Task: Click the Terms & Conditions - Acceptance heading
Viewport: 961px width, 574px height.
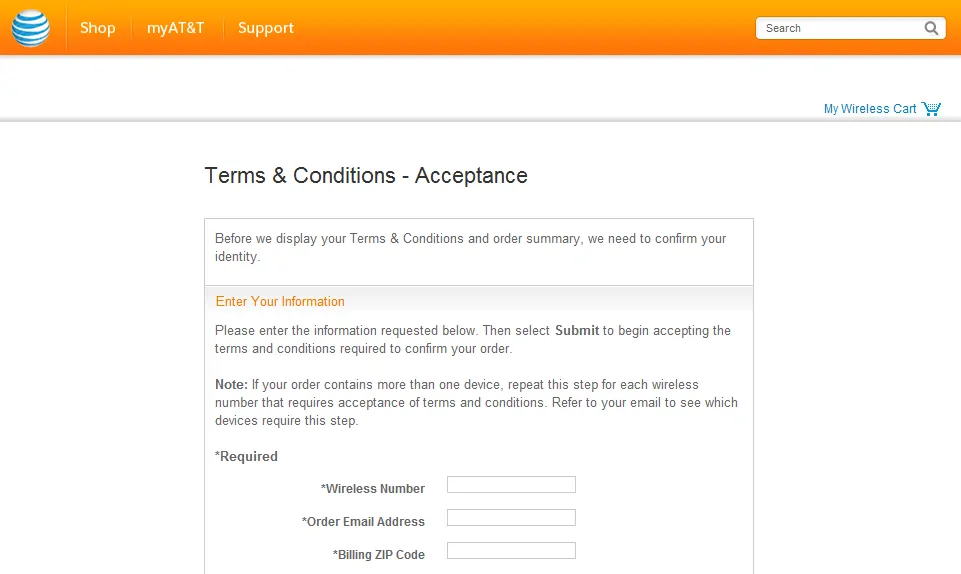Action: point(366,176)
